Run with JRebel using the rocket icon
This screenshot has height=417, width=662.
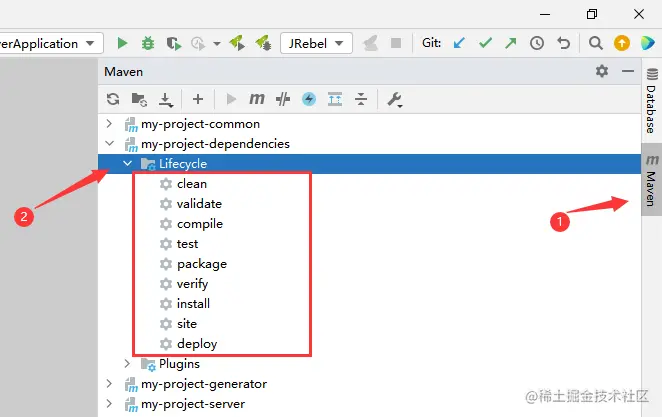(x=237, y=43)
